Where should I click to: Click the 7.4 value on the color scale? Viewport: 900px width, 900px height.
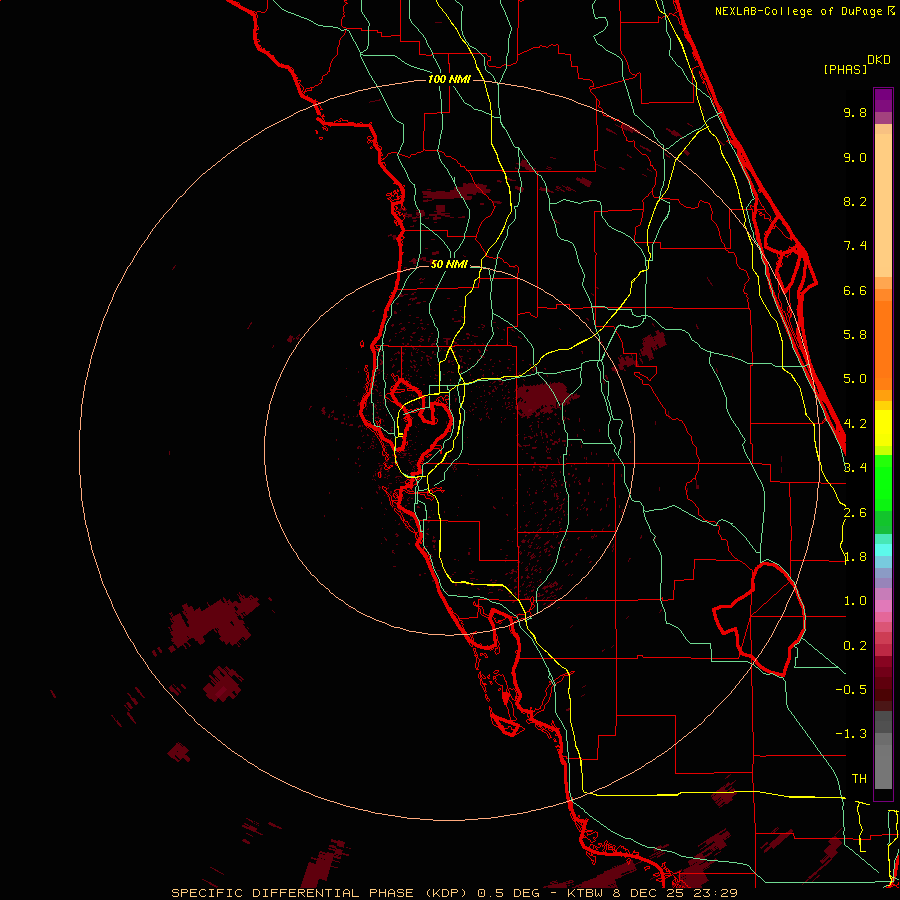tap(855, 246)
